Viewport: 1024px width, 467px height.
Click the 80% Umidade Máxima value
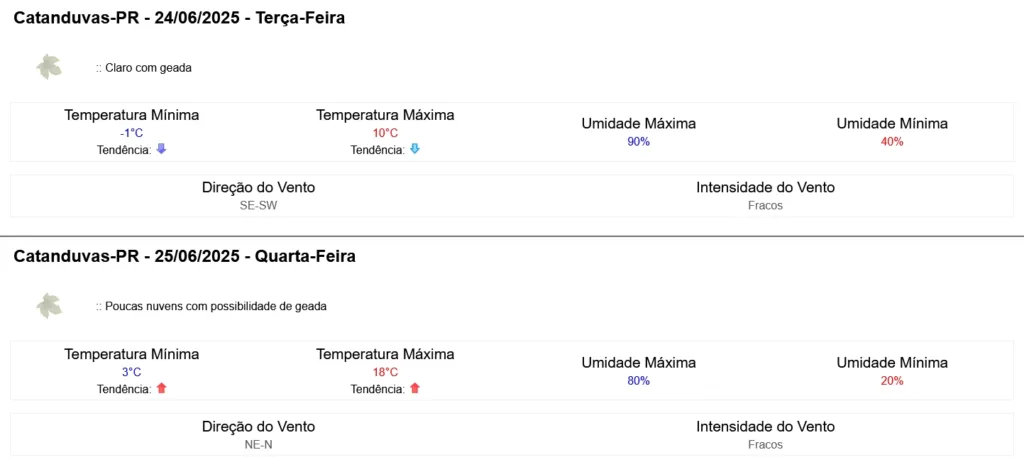pos(639,381)
